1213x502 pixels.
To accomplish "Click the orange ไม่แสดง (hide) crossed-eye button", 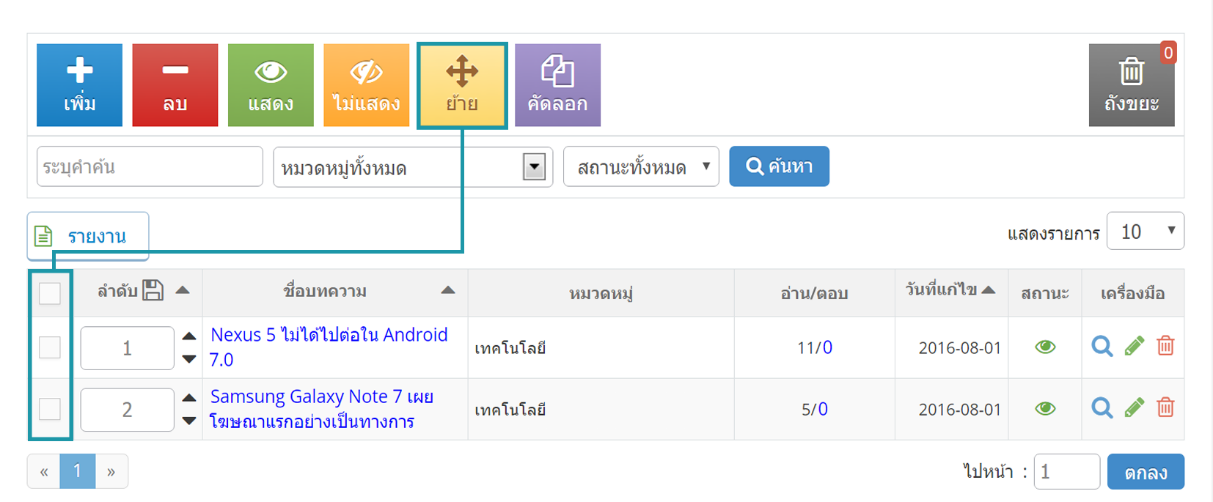I will click(366, 85).
